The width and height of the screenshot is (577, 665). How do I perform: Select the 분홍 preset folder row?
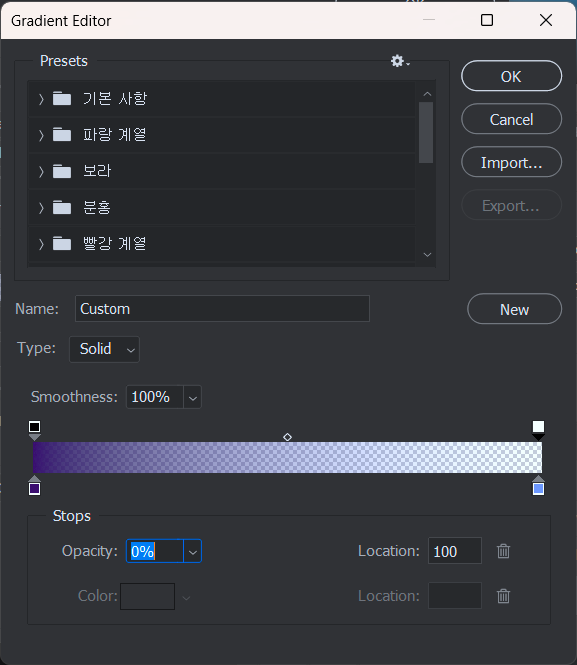[221, 208]
